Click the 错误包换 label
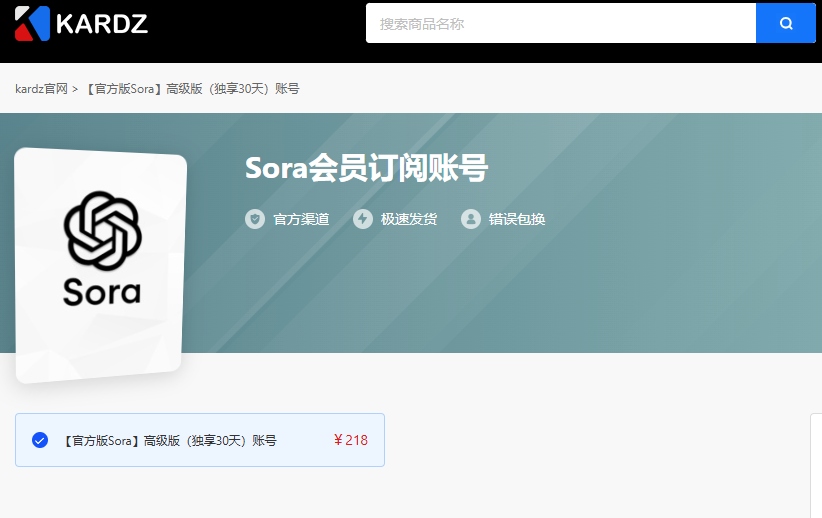Viewport: 822px width, 518px height. pos(517,219)
